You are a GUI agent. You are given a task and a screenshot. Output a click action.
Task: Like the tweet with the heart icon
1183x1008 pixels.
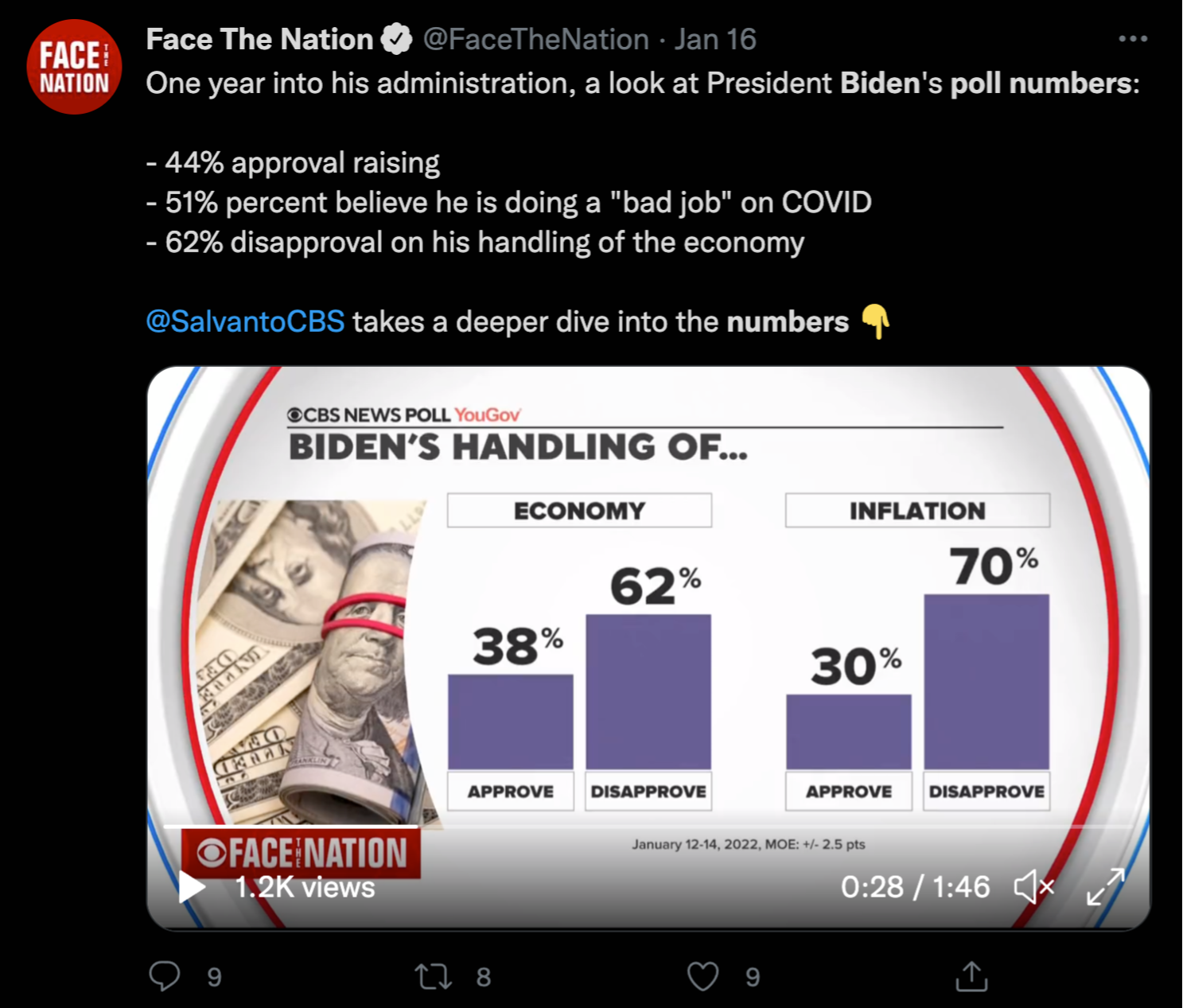pyautogui.click(x=702, y=976)
